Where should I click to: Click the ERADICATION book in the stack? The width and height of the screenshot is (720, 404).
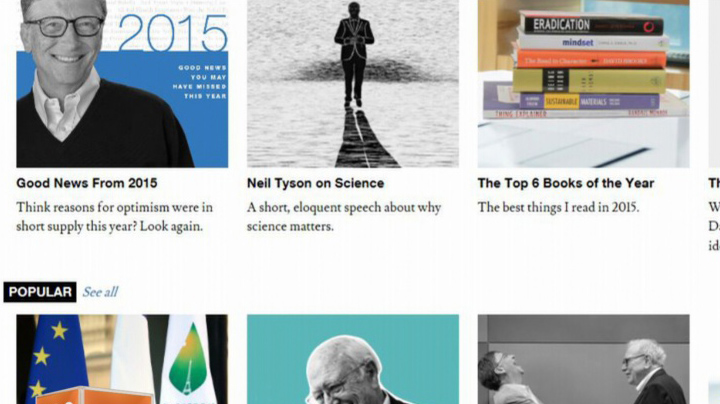coord(592,24)
